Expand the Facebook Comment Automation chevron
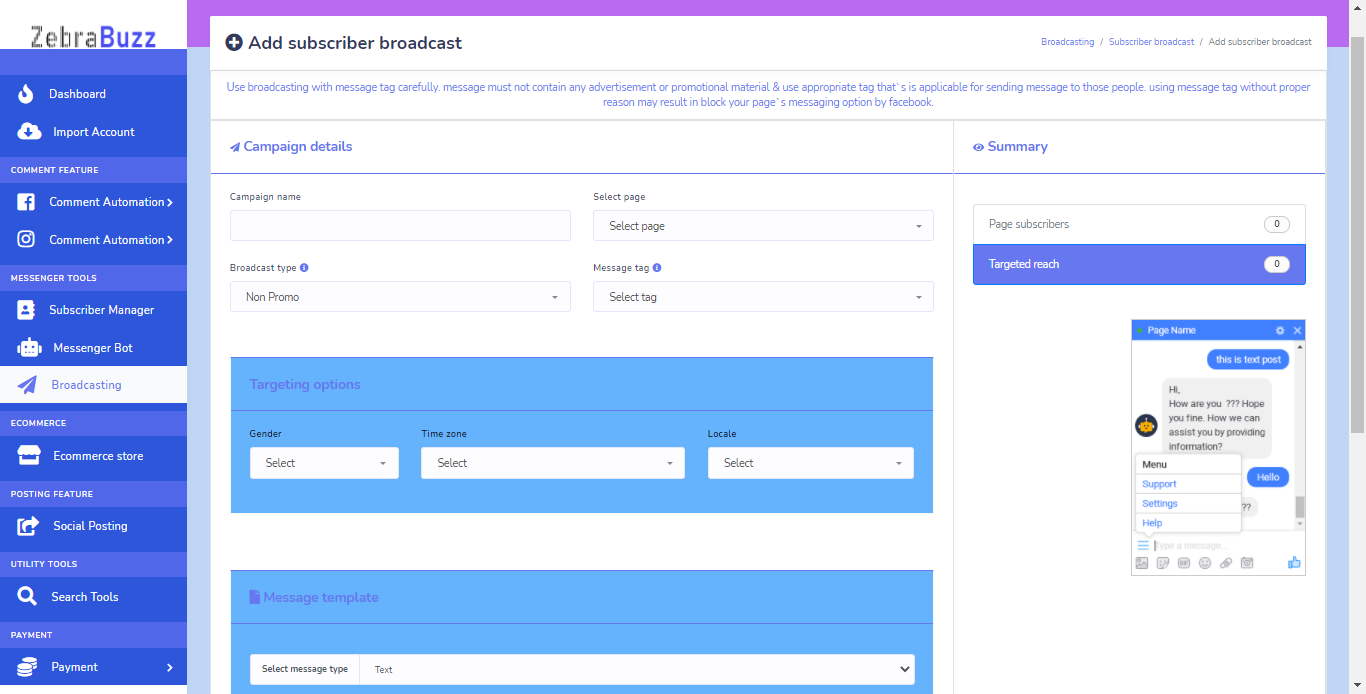 (x=170, y=202)
